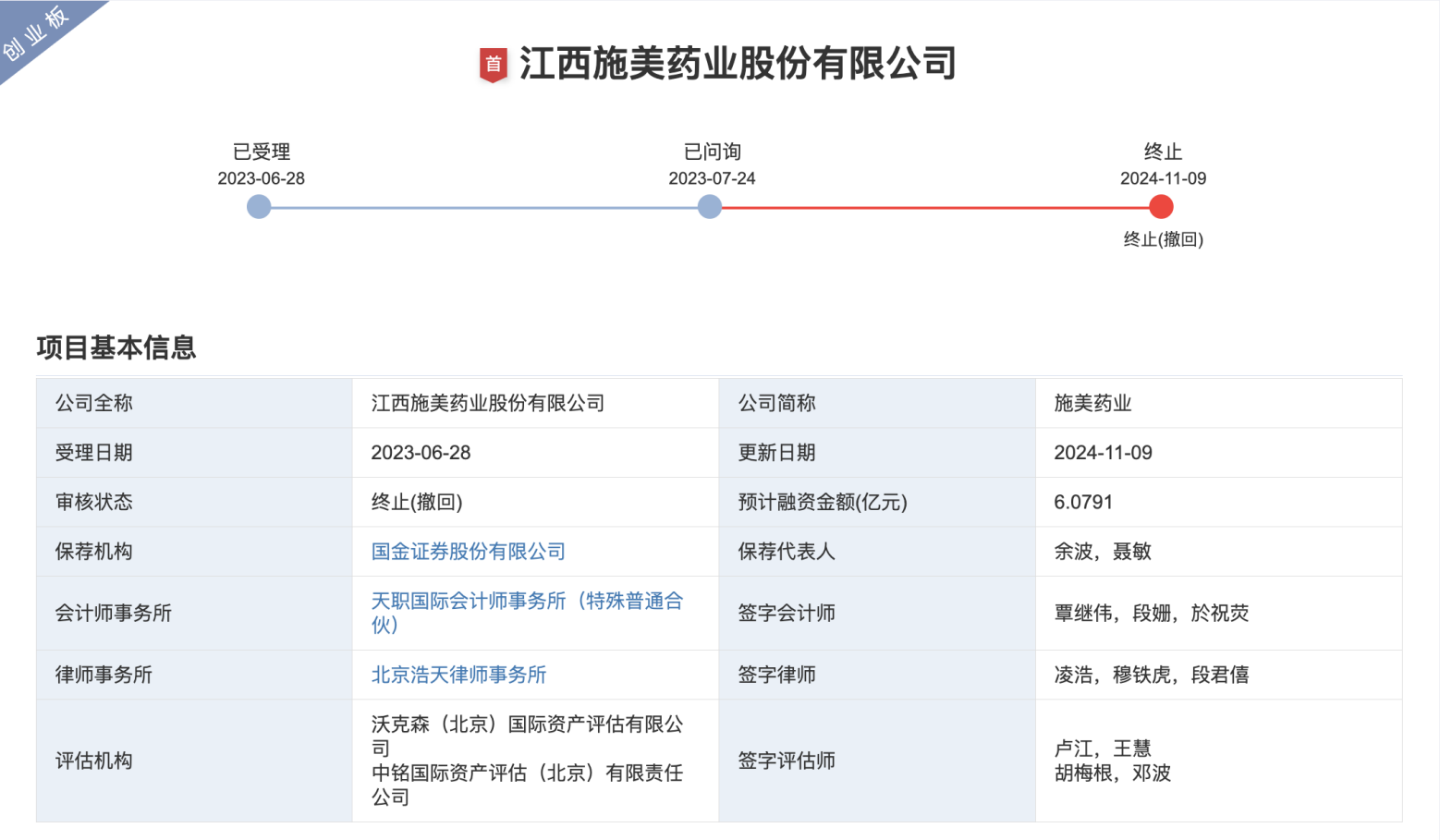Click the 2023-06-28 date under 已受理

(x=261, y=178)
